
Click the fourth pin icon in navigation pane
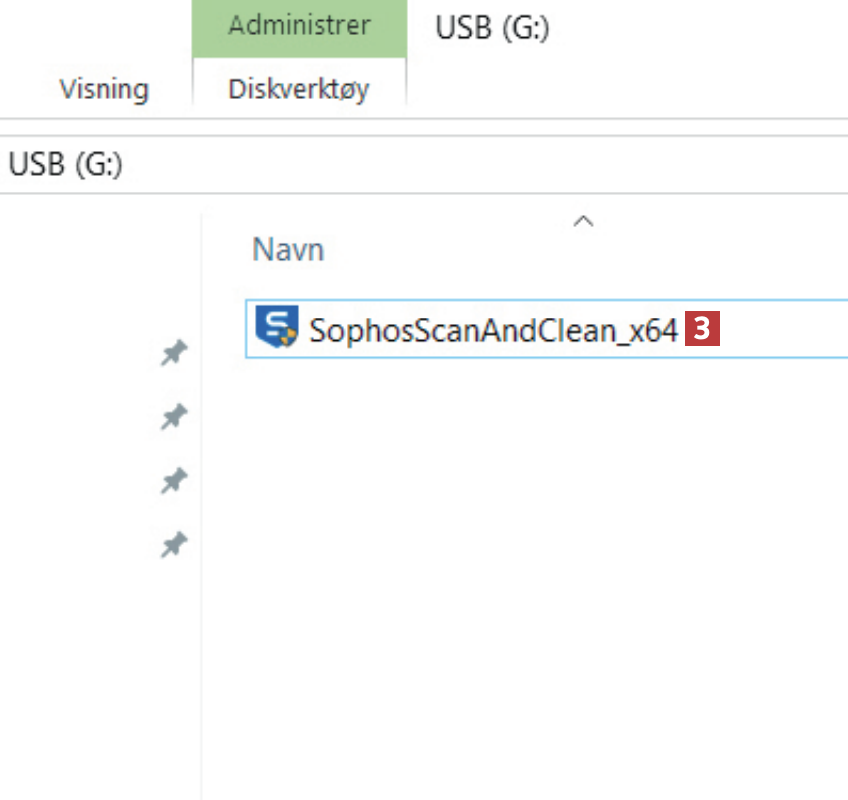pyautogui.click(x=174, y=546)
